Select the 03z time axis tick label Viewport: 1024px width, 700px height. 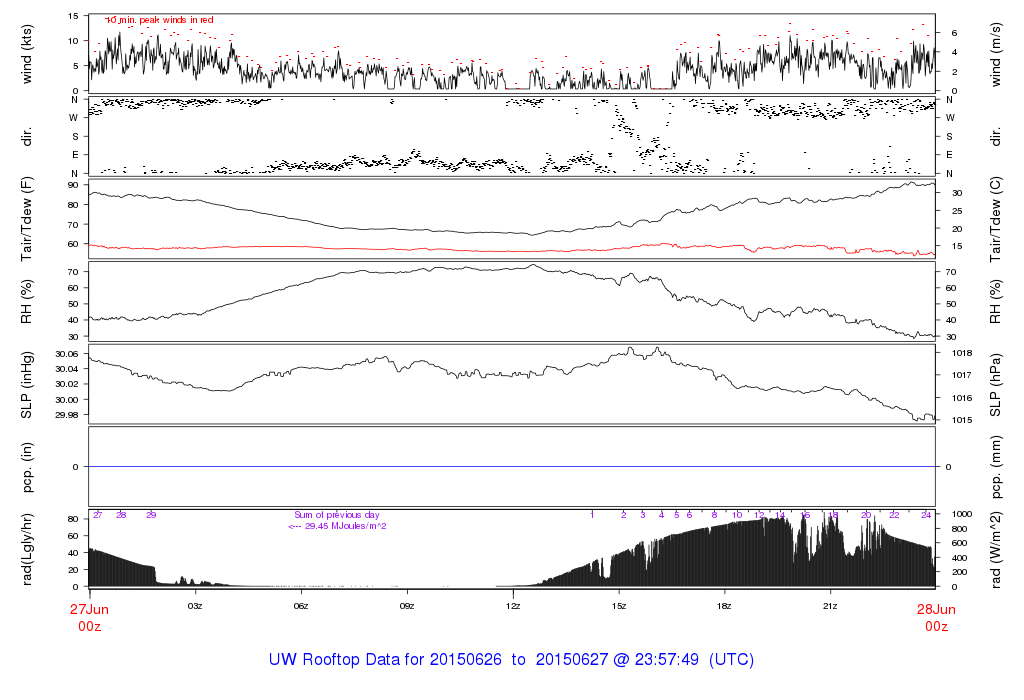(195, 606)
